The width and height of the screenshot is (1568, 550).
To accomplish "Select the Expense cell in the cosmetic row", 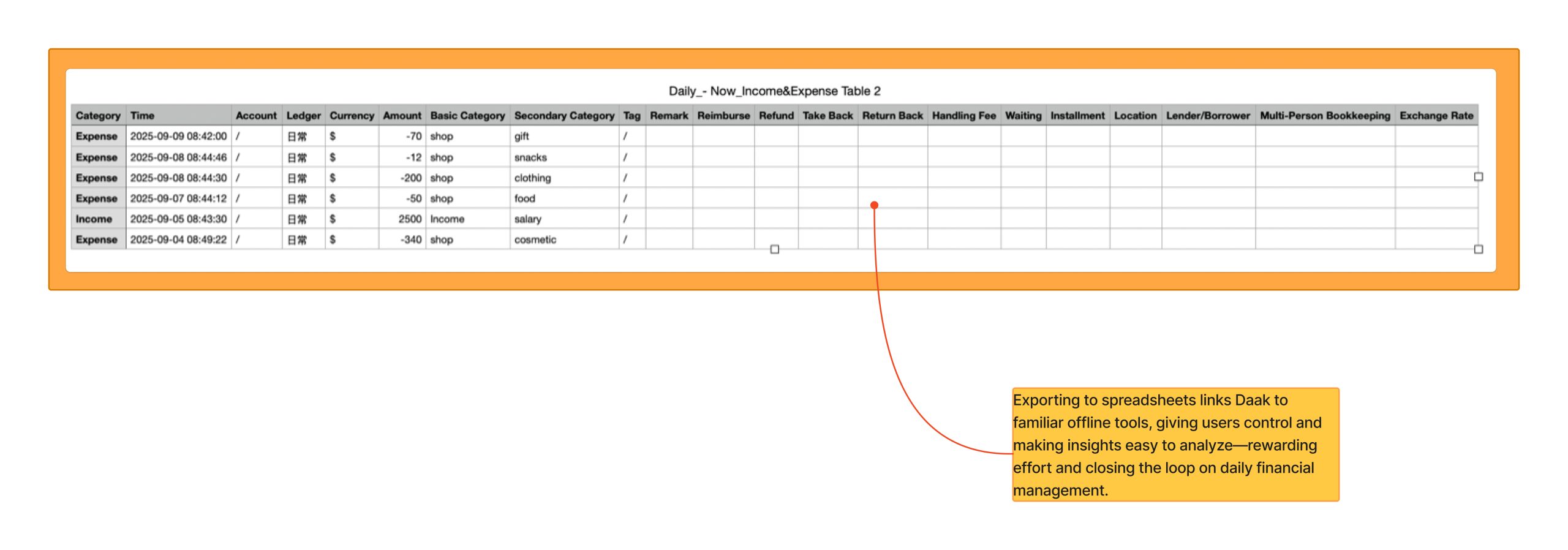I will point(98,239).
